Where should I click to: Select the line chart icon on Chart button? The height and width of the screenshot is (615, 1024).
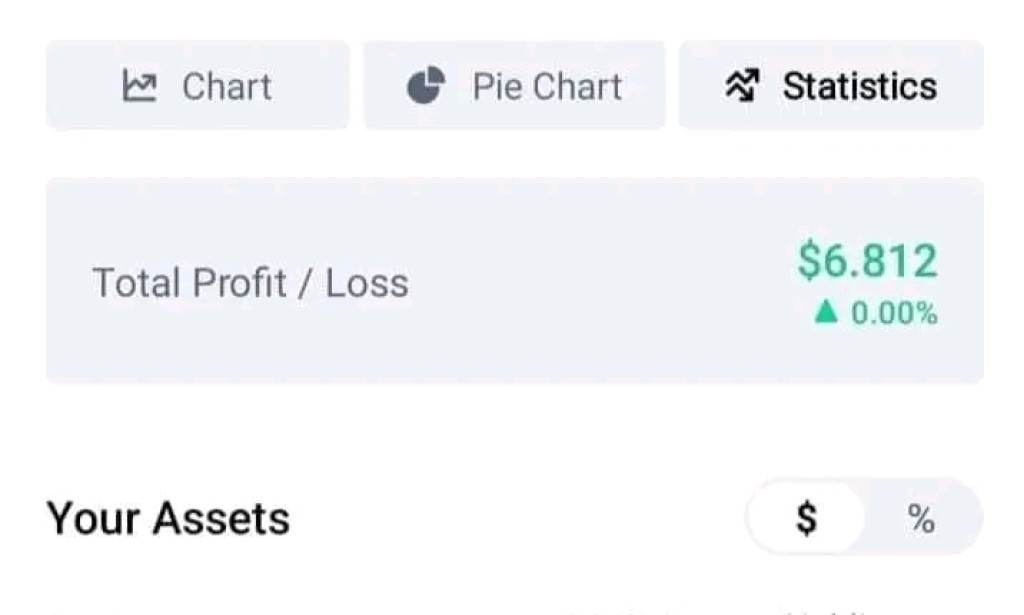pyautogui.click(x=140, y=86)
